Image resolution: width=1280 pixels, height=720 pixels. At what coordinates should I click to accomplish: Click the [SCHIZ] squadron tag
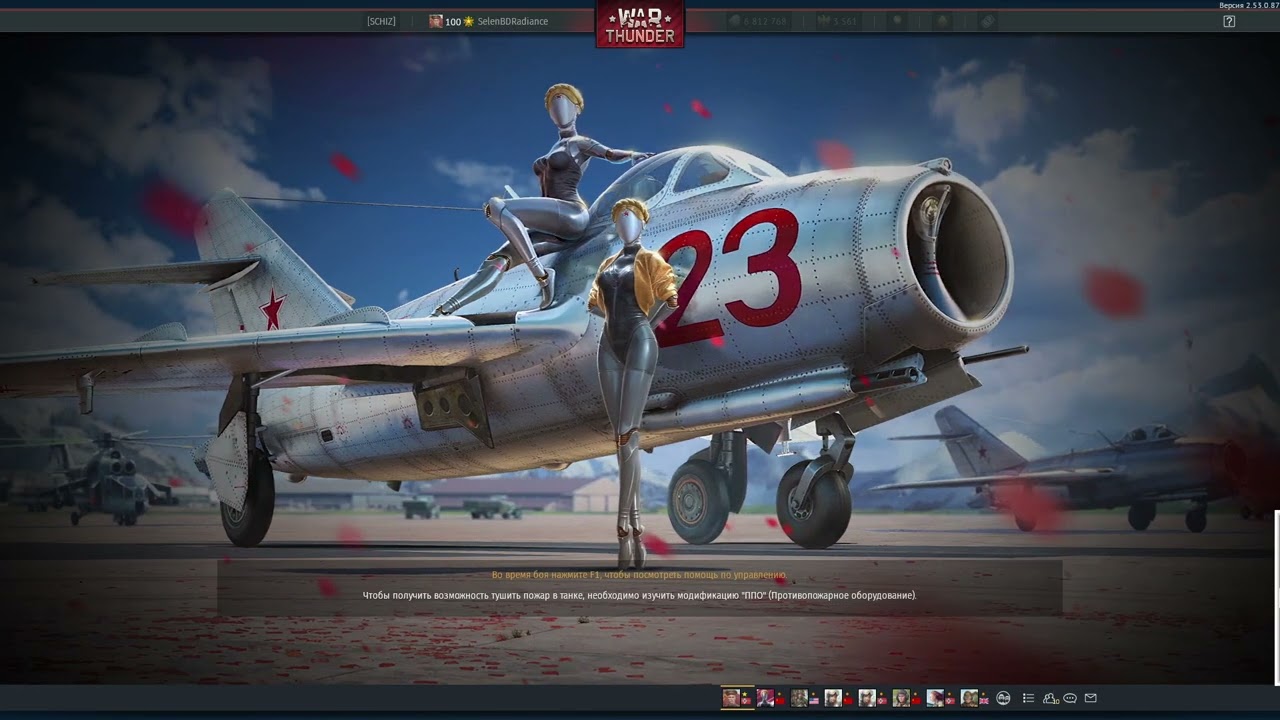pos(381,21)
